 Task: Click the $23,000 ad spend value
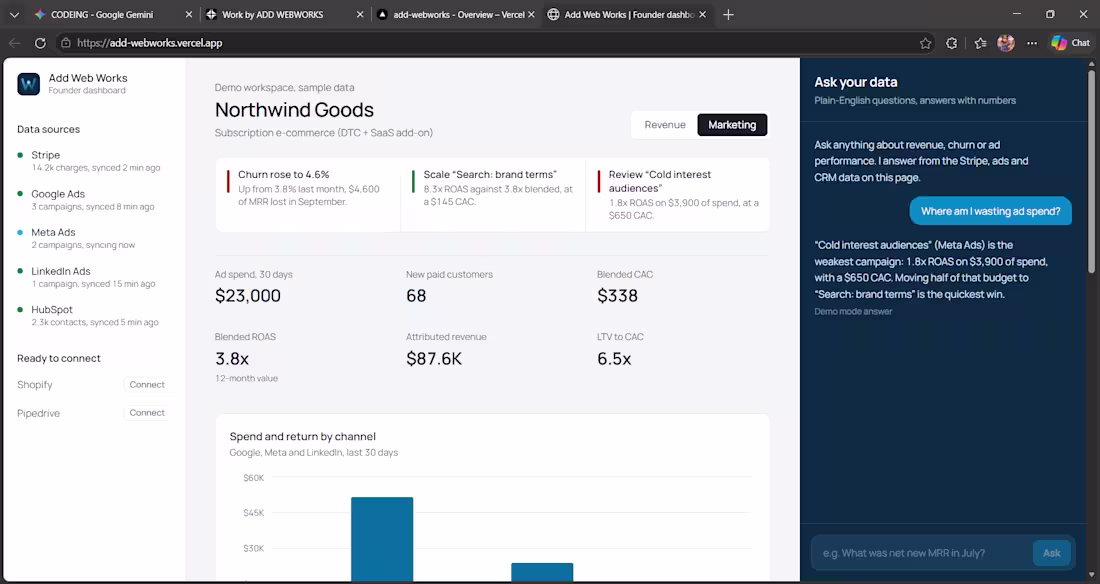(x=248, y=296)
